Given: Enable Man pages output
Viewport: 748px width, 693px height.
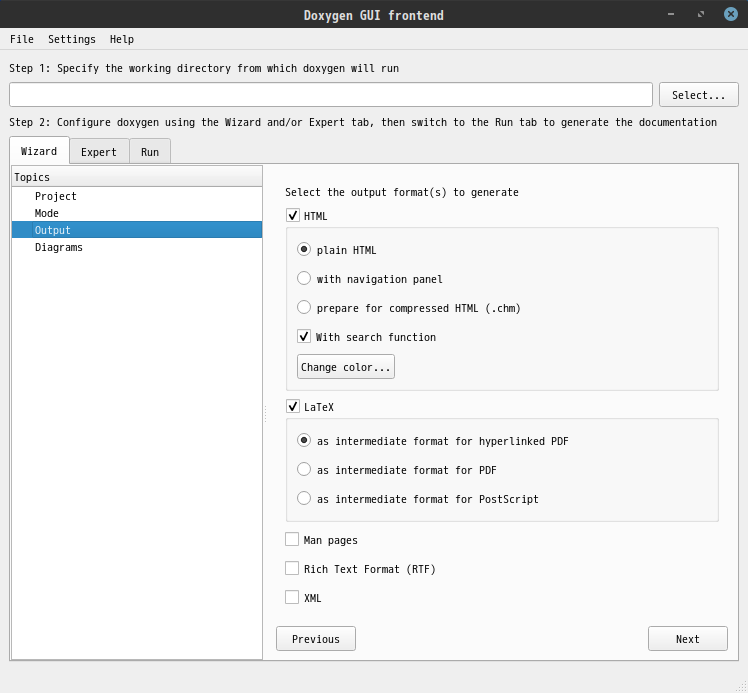Looking at the screenshot, I should (x=292, y=539).
